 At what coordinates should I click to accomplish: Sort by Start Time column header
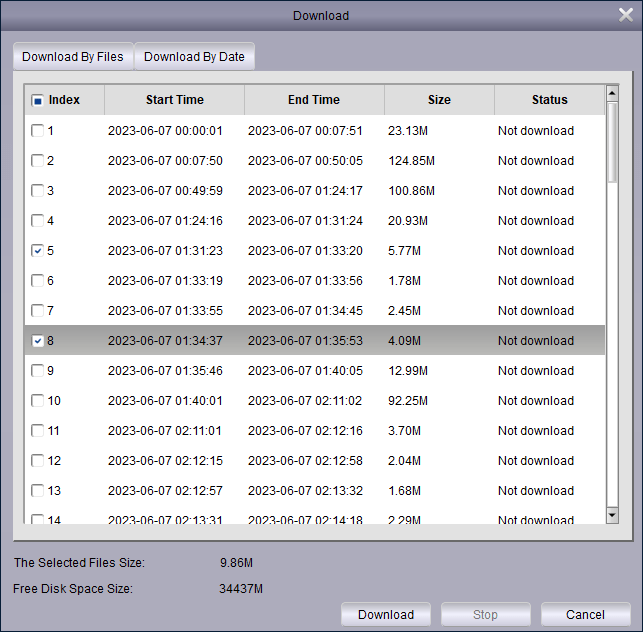coord(174,100)
